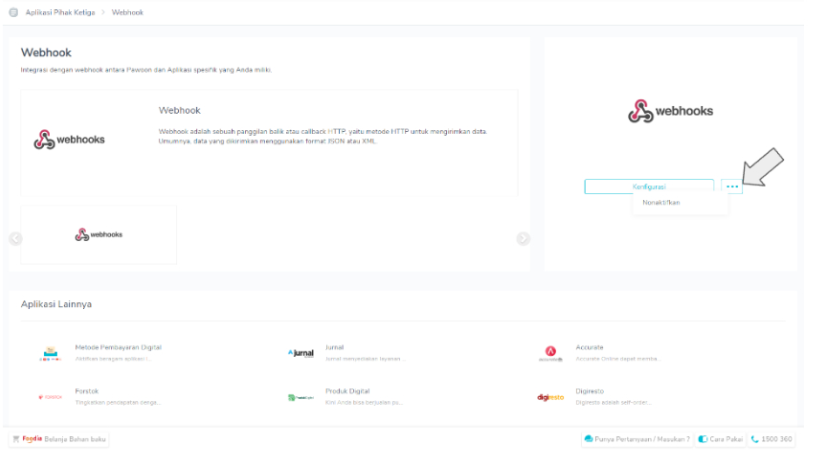Viewport: 814px width, 450px height.
Task: Open the Aplikasi Pihak Ketiga breadcrumb
Action: [60, 12]
